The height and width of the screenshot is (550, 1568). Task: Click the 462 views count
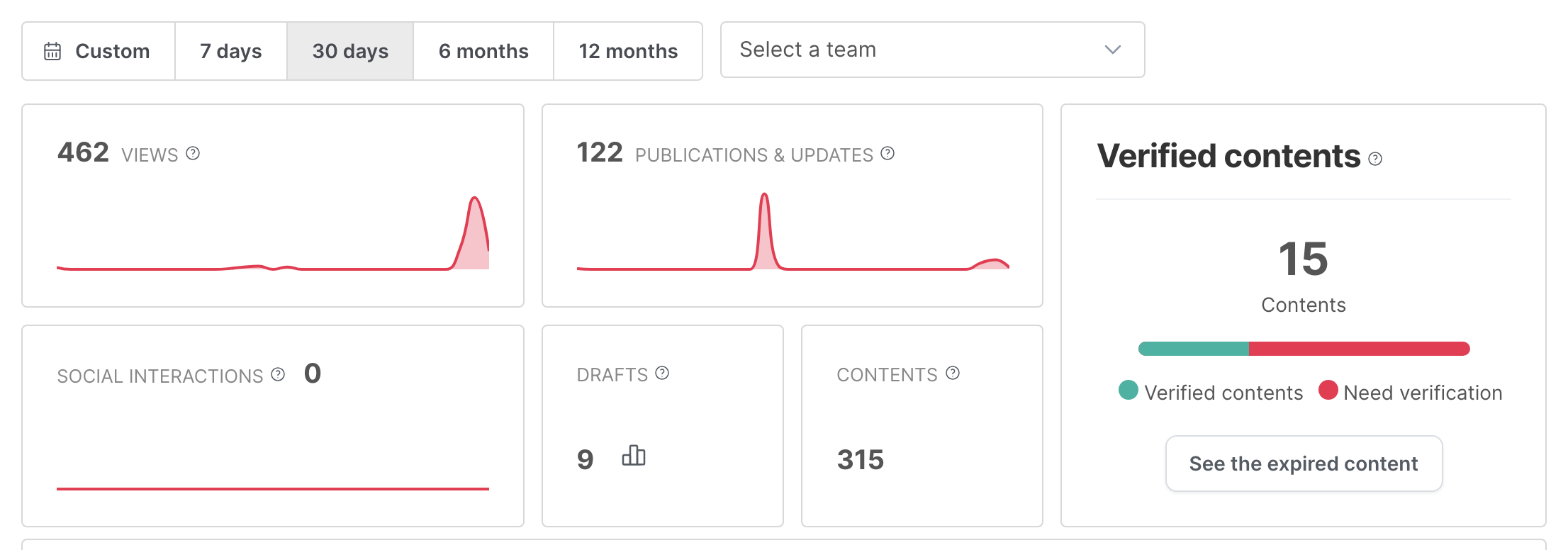click(x=83, y=152)
